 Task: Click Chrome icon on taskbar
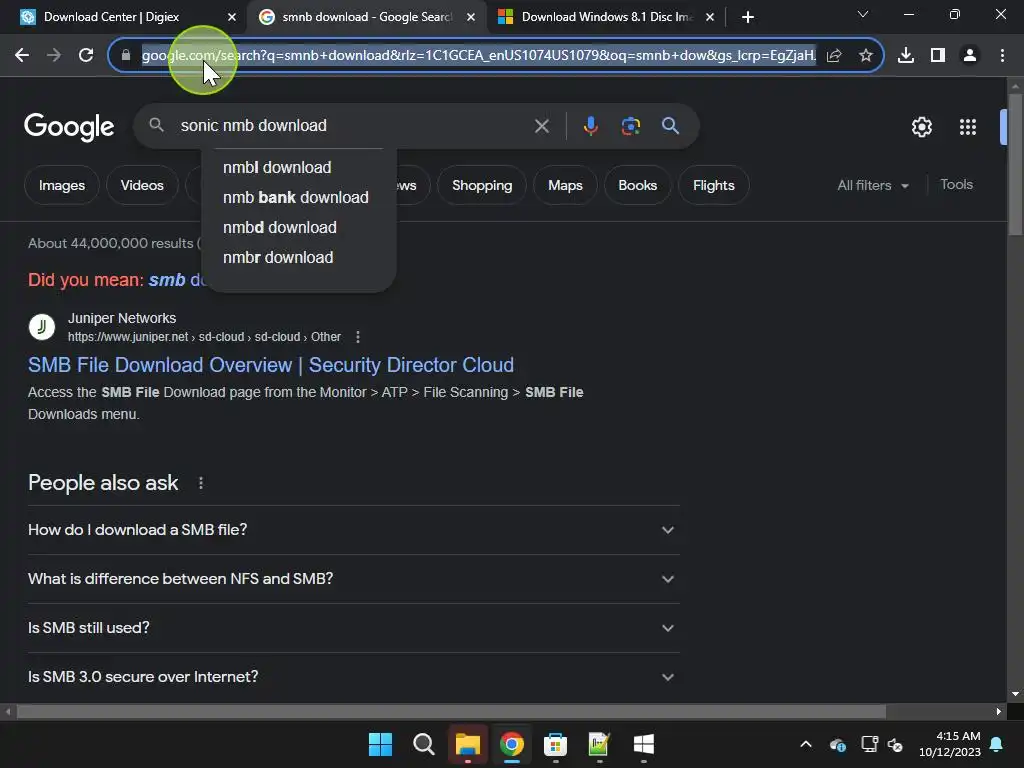tap(511, 744)
